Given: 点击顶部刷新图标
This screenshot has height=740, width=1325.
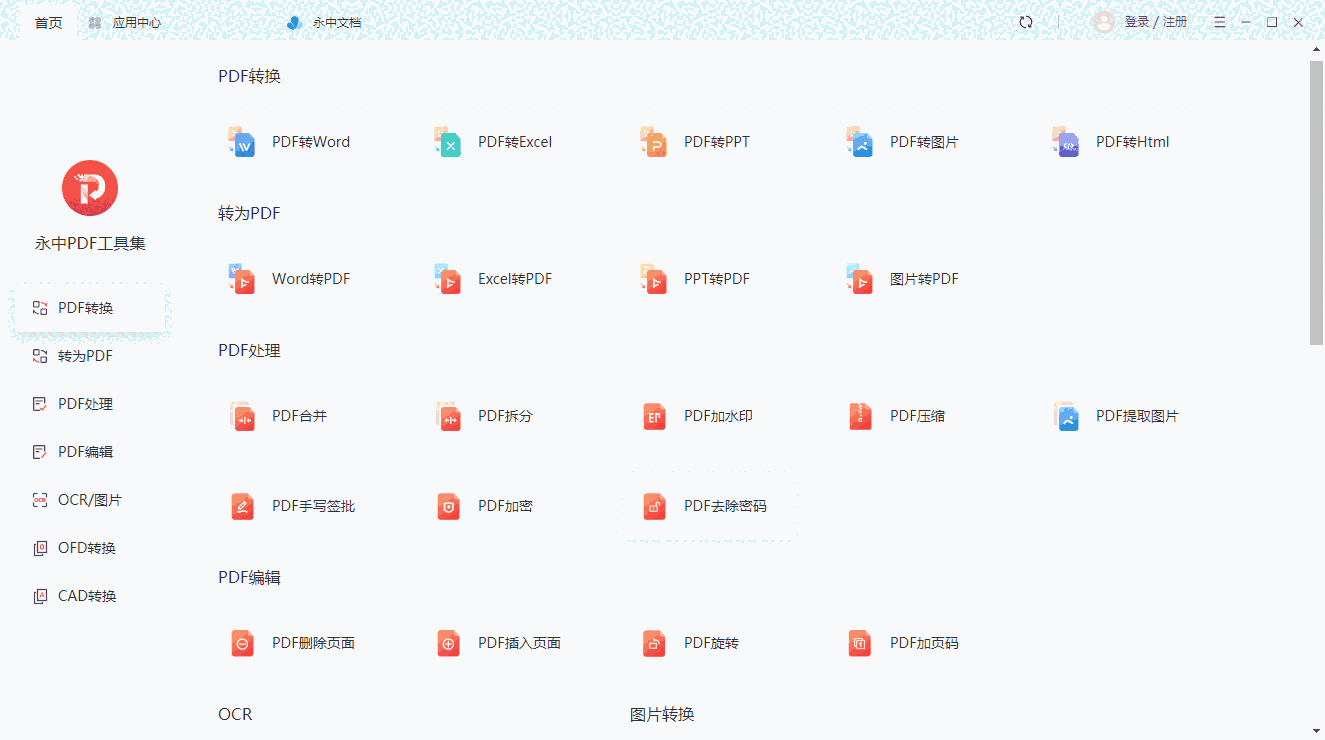Looking at the screenshot, I should [x=1026, y=21].
